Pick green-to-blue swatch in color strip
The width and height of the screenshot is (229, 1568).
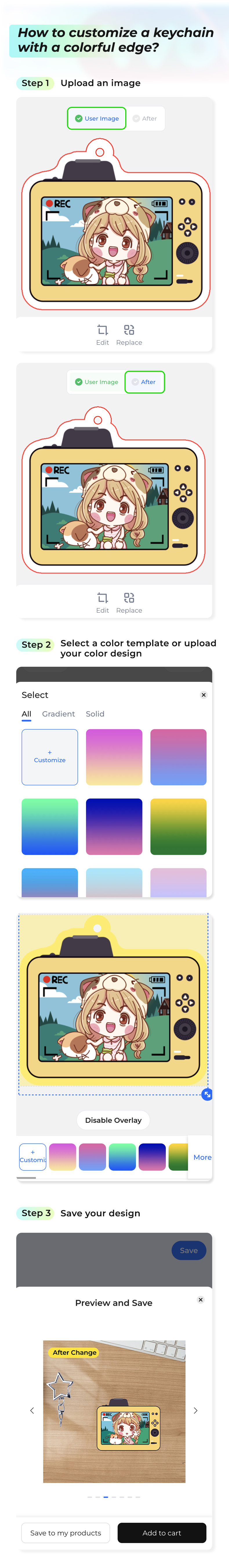coord(122,1156)
